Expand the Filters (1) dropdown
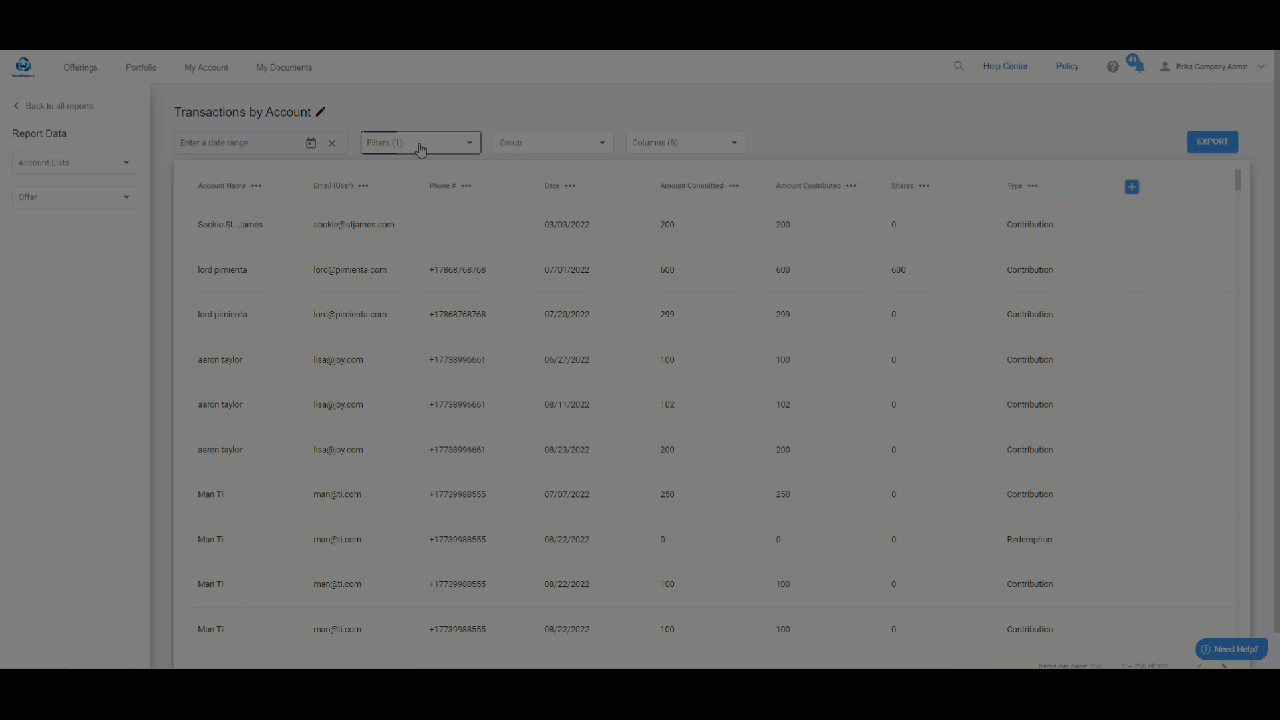The image size is (1280, 720). click(x=420, y=143)
